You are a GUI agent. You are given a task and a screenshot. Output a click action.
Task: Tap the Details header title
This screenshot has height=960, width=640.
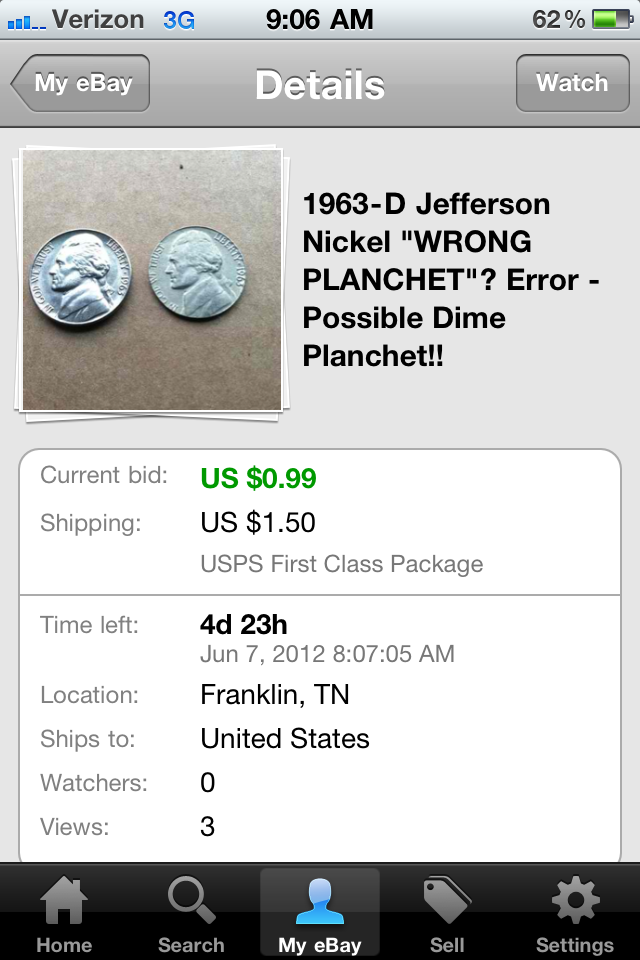[x=320, y=85]
